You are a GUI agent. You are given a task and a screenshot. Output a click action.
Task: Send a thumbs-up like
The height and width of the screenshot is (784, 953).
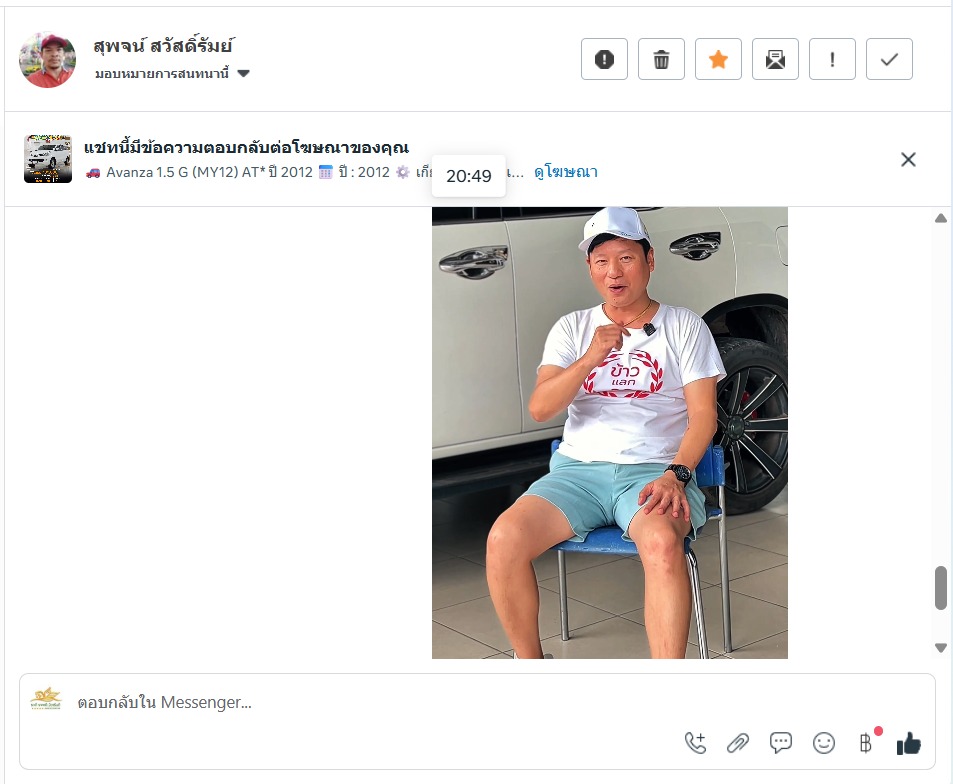tap(909, 743)
